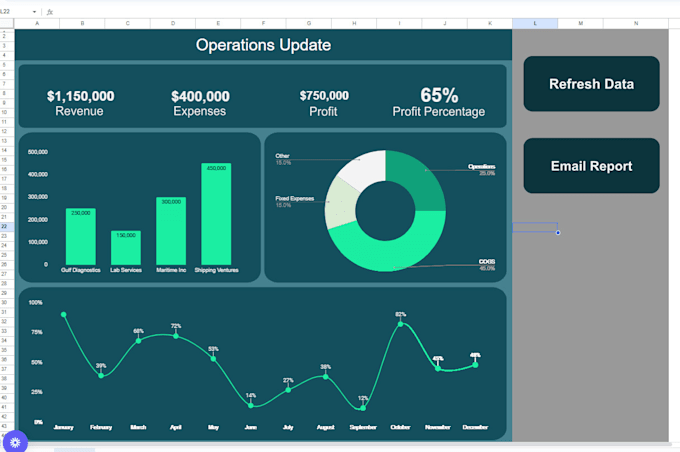680x452 pixels.
Task: Click the January data point
Action: click(x=64, y=314)
